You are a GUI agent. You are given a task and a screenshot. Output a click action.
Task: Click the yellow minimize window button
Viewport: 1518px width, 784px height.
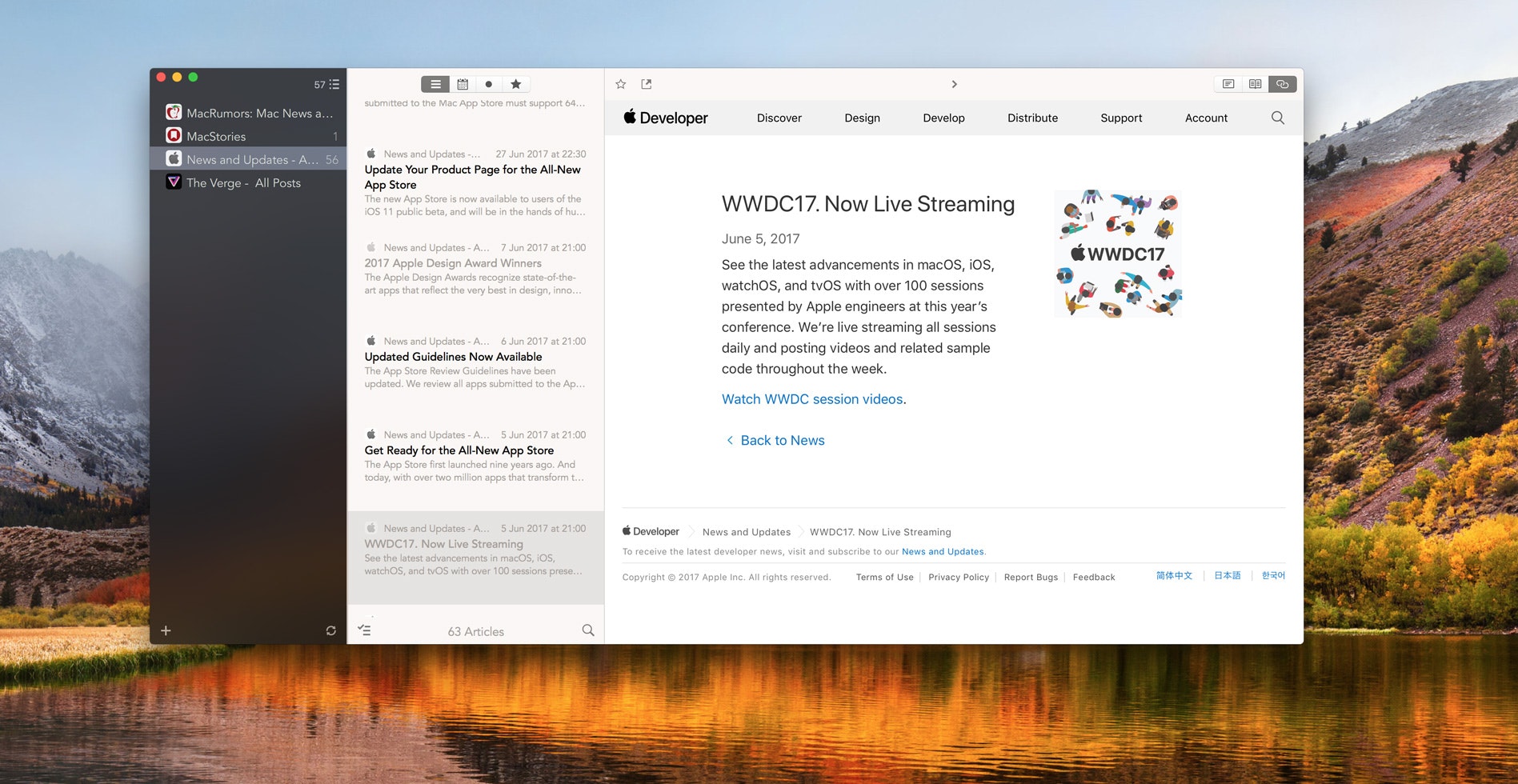177,77
